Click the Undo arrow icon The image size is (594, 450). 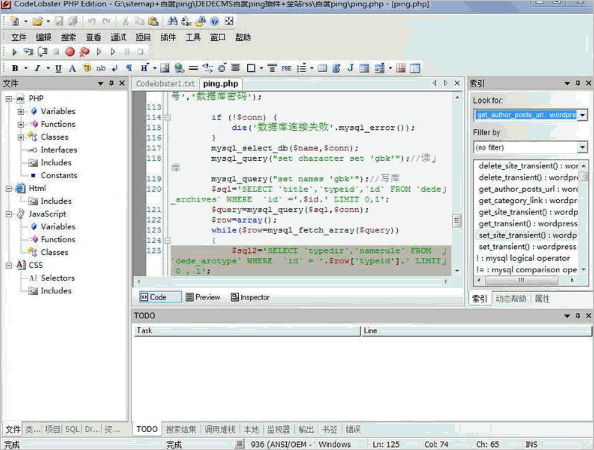(x=91, y=21)
